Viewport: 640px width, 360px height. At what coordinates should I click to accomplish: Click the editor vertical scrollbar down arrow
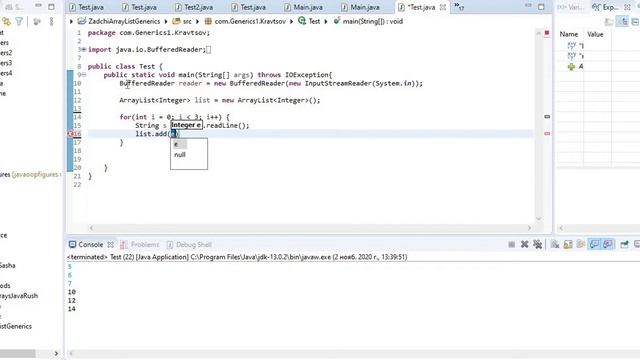[x=538, y=219]
